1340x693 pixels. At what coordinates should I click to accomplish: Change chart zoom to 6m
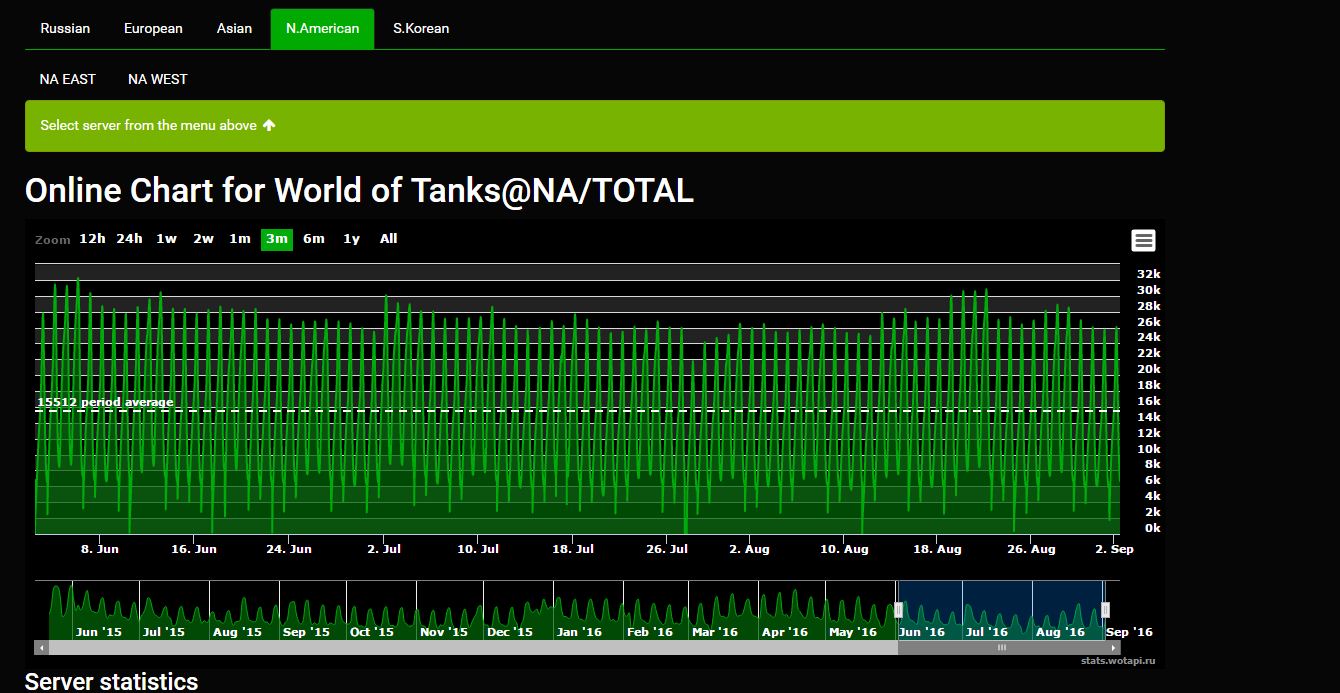(x=314, y=239)
